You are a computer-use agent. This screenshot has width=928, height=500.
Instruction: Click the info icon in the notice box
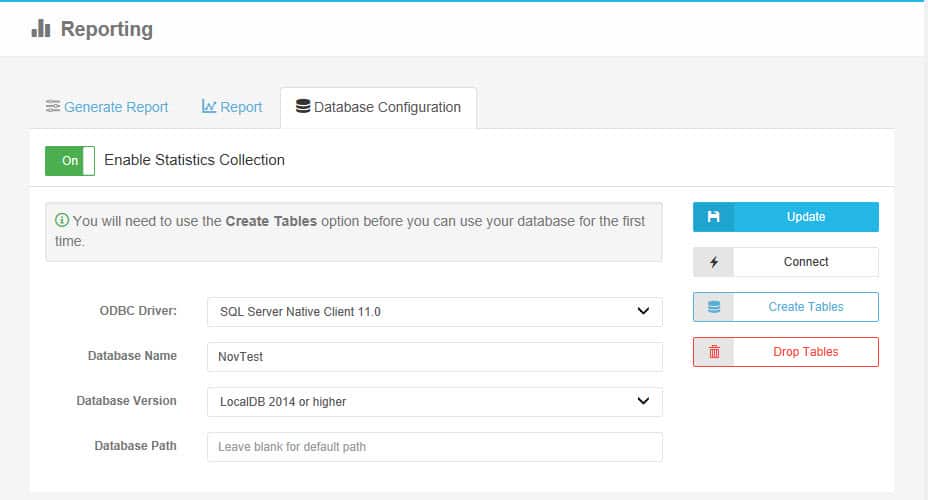(62, 220)
